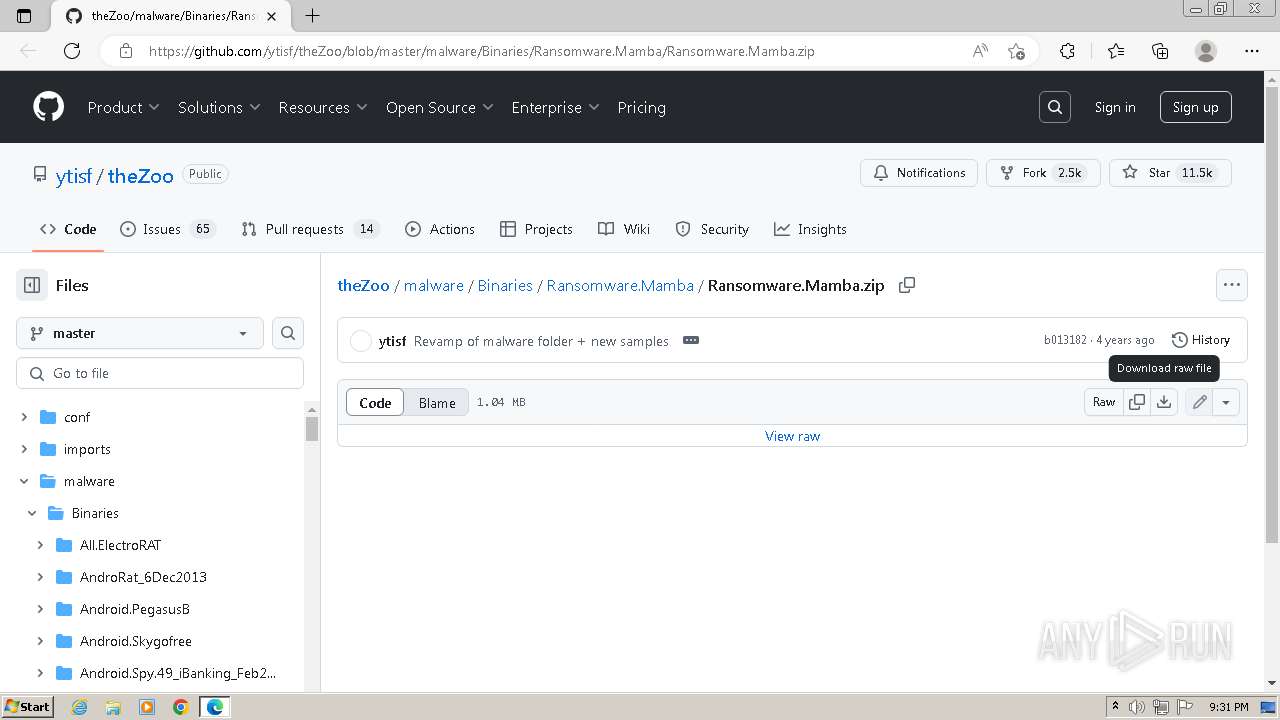The image size is (1280, 720).
Task: Expand the Solutions menu
Action: tap(219, 107)
